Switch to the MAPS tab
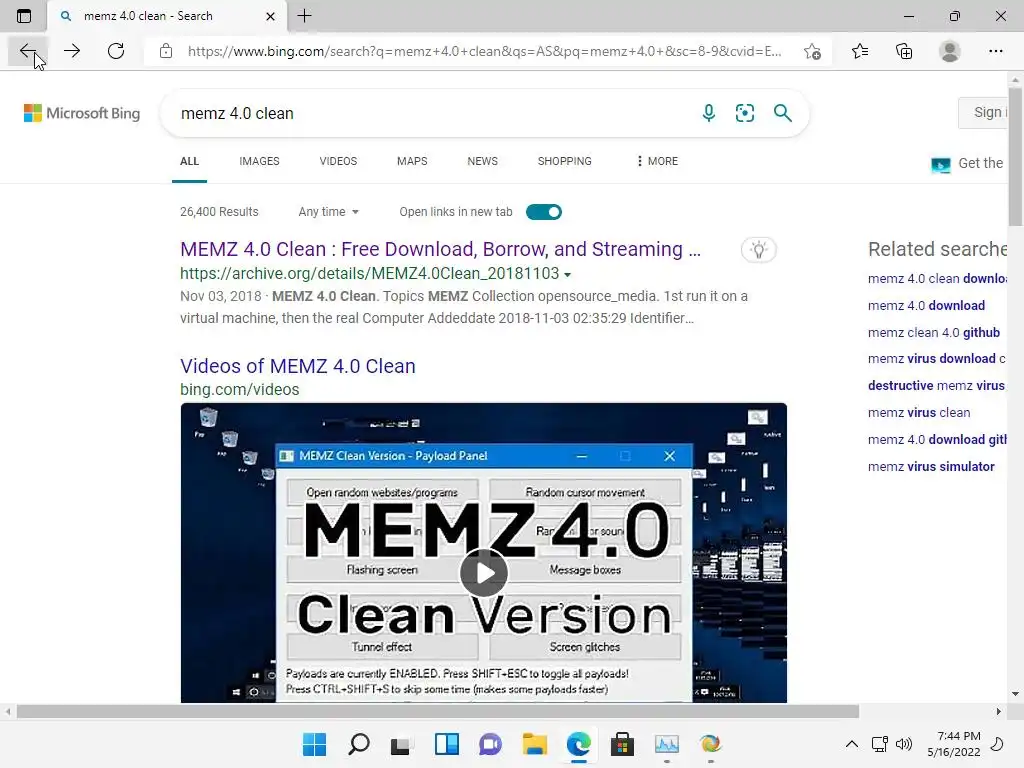This screenshot has height=768, width=1024. pos(412,161)
